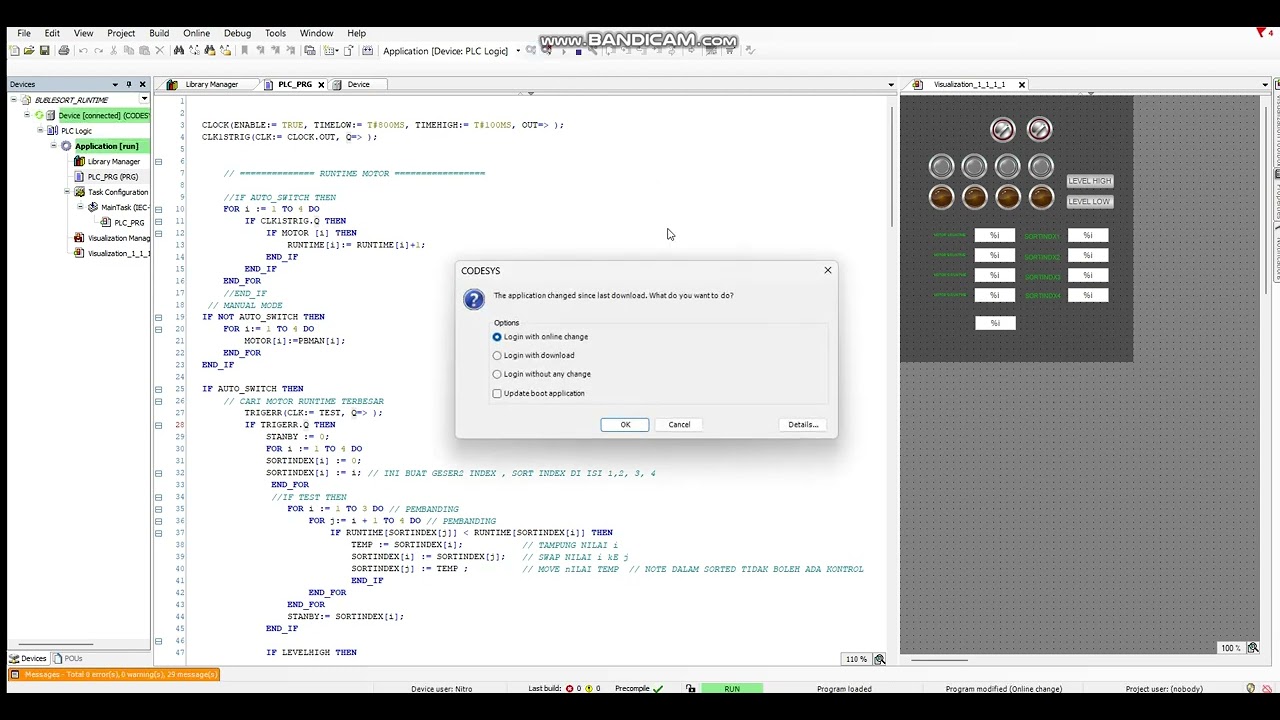Click the %i field next to SORTINDX1
Screen dimensions: 1280x720
click(x=1087, y=236)
